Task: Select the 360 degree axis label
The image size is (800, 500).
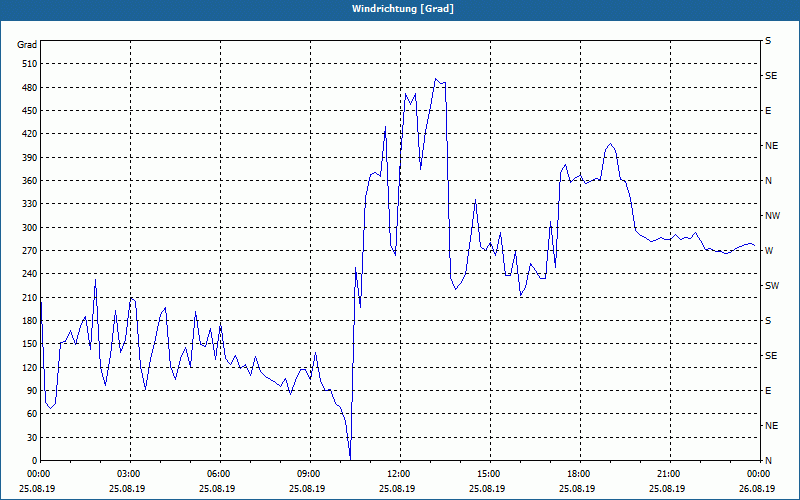Action: pyautogui.click(x=30, y=181)
